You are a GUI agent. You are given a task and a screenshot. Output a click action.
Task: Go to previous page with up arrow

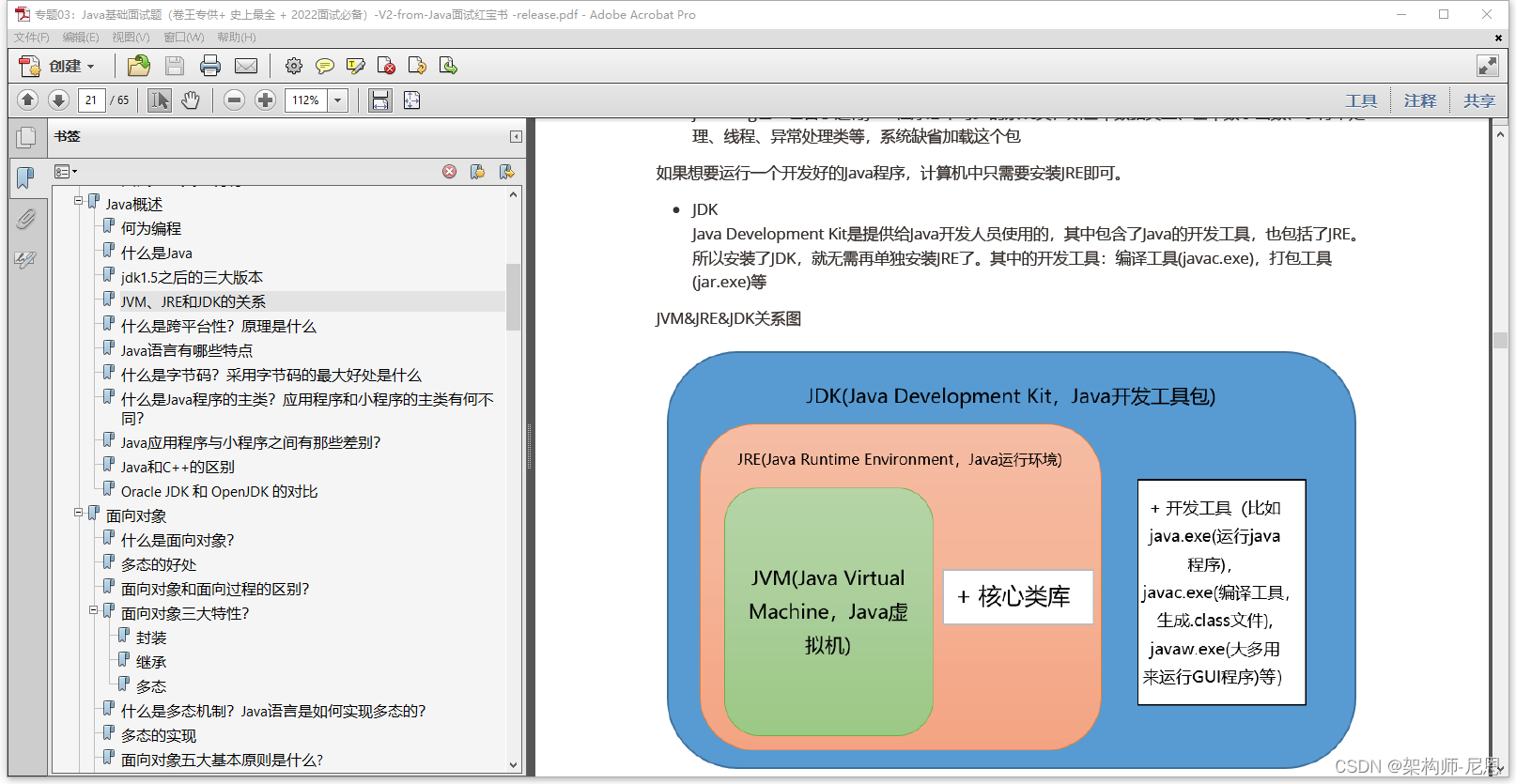27,100
